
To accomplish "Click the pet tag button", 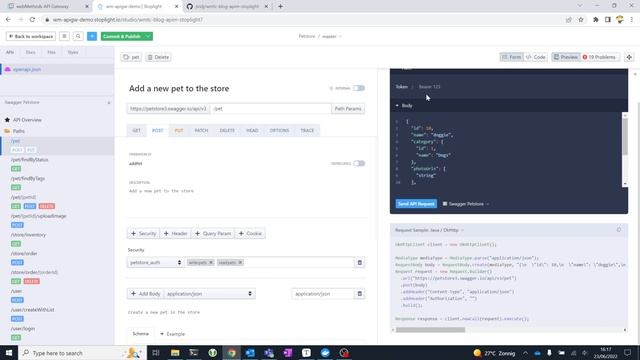I will [131, 57].
